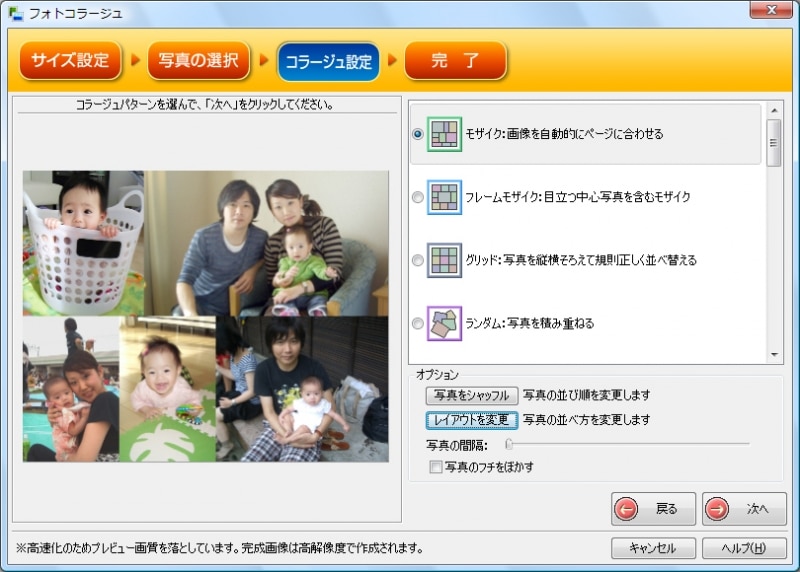Enable 写真のフチをぼかす checkbox
The height and width of the screenshot is (572, 800).
435,467
